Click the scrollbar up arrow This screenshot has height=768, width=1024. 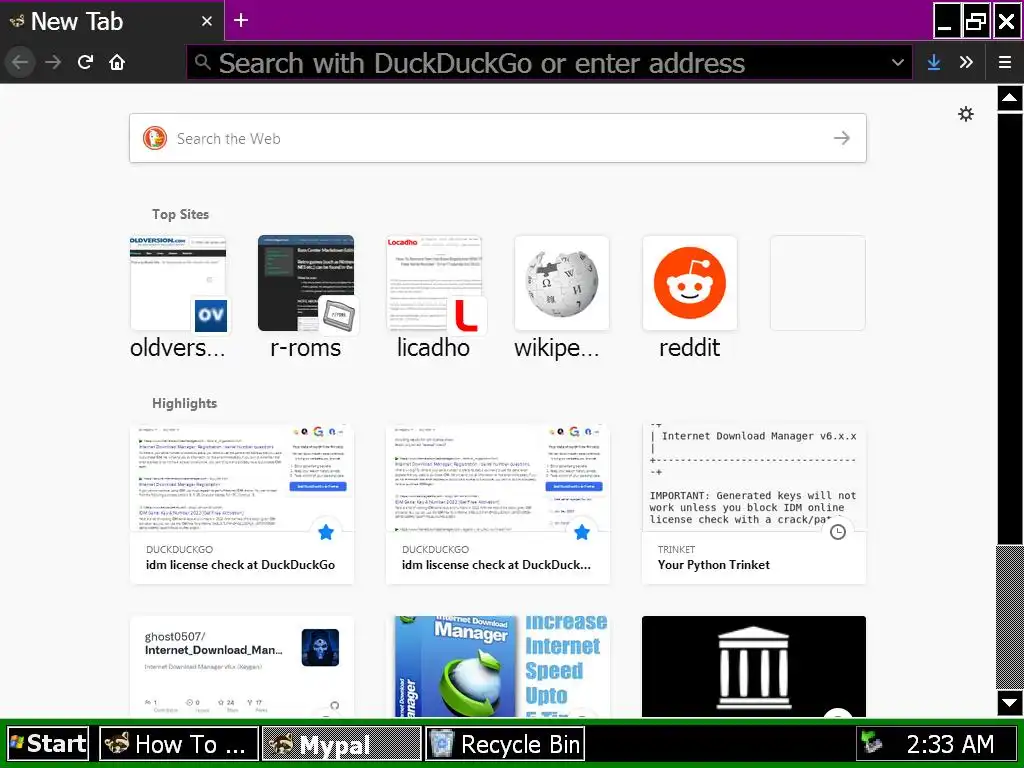click(x=1010, y=98)
